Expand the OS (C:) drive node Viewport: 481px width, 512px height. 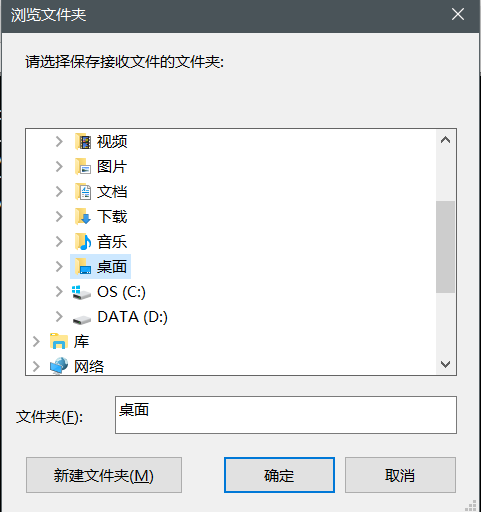[59, 292]
